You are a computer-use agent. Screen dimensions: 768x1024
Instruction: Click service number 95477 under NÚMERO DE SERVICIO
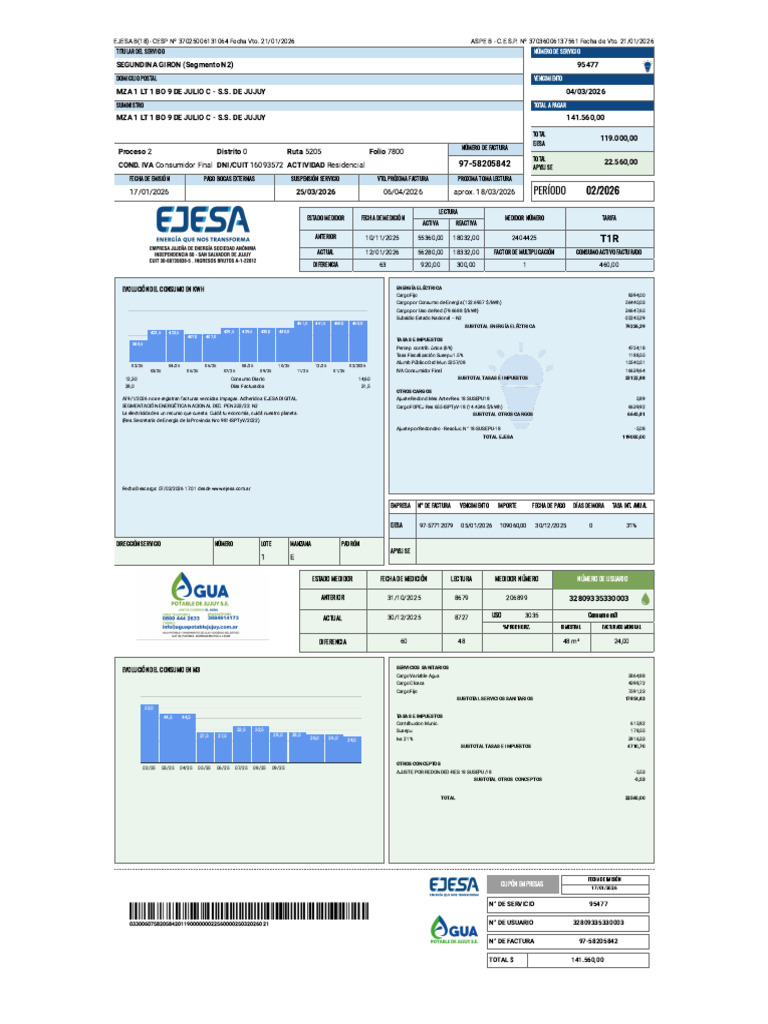[588, 65]
